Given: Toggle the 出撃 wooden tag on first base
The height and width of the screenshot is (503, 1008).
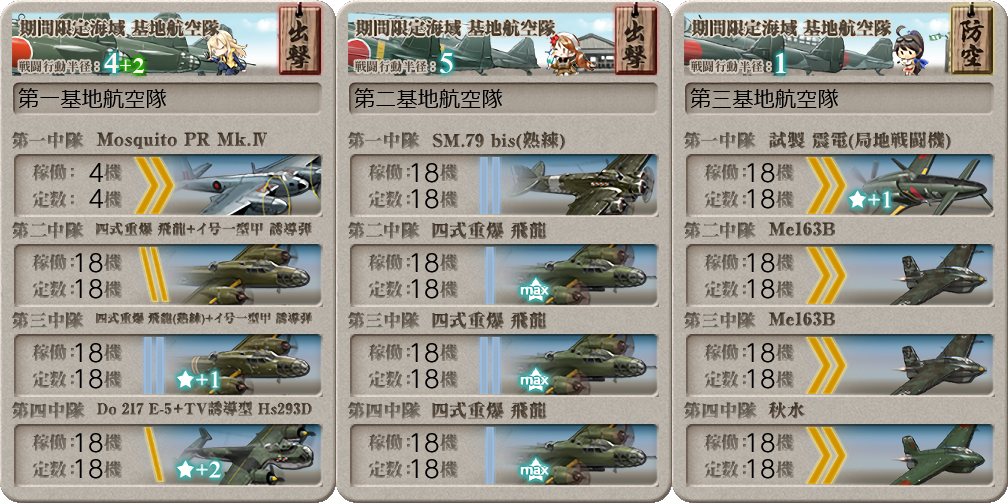Looking at the screenshot, I should coord(299,40).
